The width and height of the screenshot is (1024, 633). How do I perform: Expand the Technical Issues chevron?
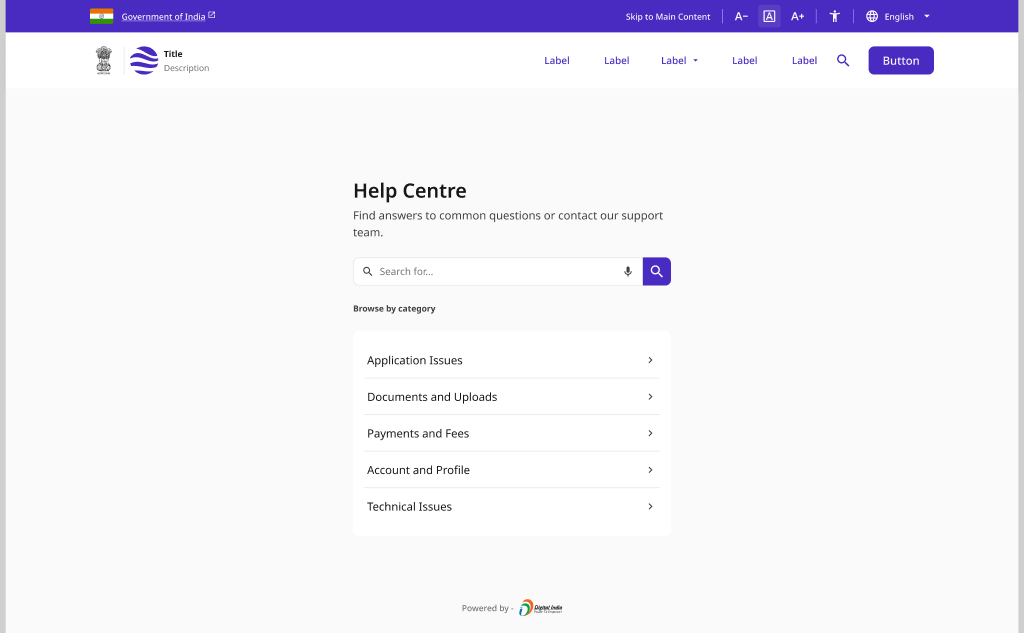(x=650, y=506)
